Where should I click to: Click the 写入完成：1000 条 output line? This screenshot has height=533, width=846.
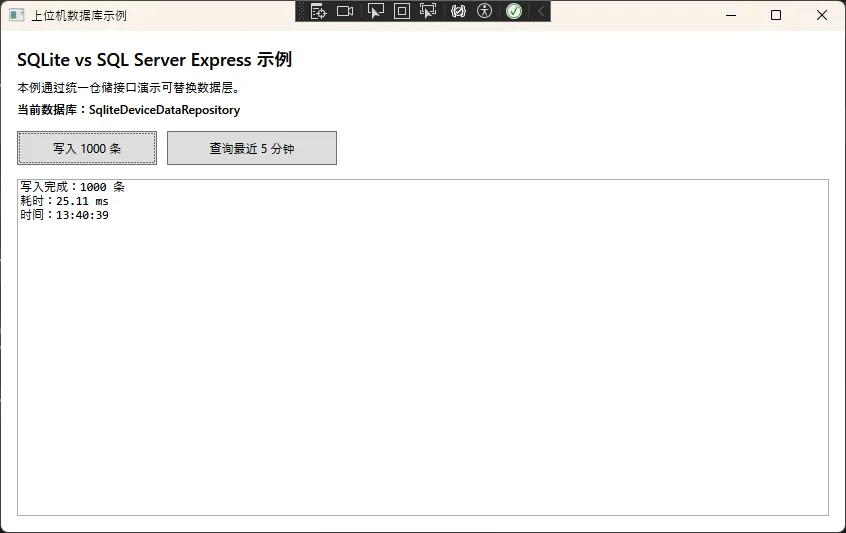pos(72,187)
